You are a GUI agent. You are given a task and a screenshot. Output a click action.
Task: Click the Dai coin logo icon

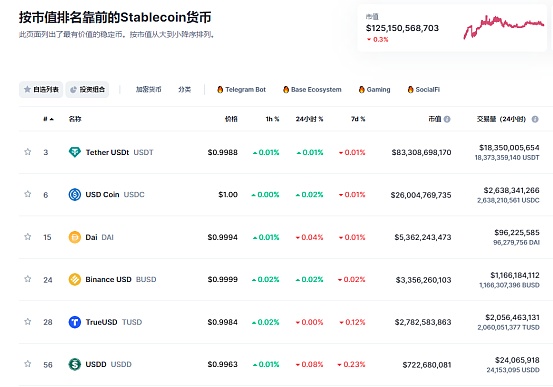[74, 237]
